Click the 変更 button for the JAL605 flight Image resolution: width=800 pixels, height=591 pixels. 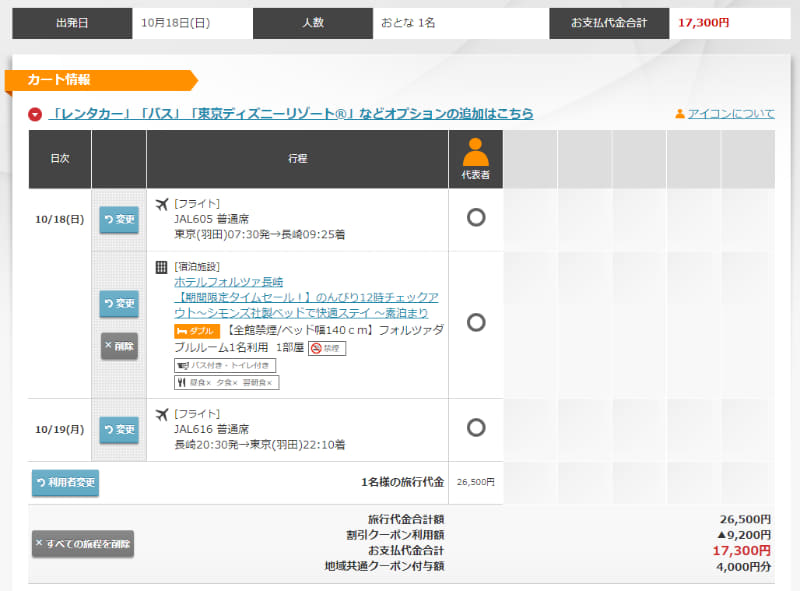click(x=119, y=220)
